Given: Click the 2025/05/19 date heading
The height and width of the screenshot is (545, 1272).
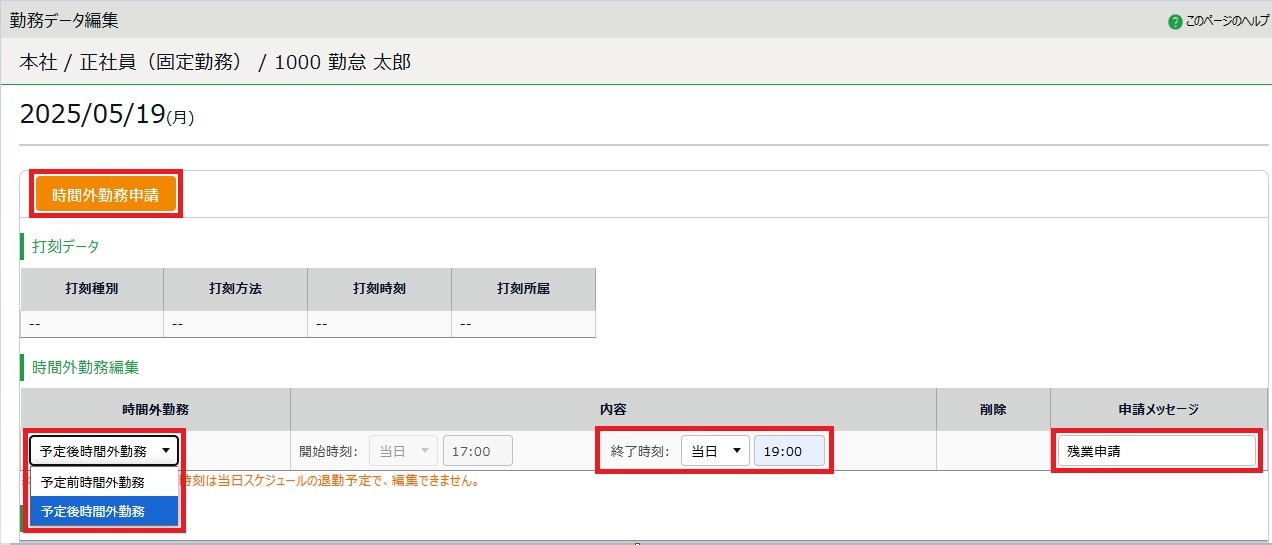Looking at the screenshot, I should click(x=92, y=114).
